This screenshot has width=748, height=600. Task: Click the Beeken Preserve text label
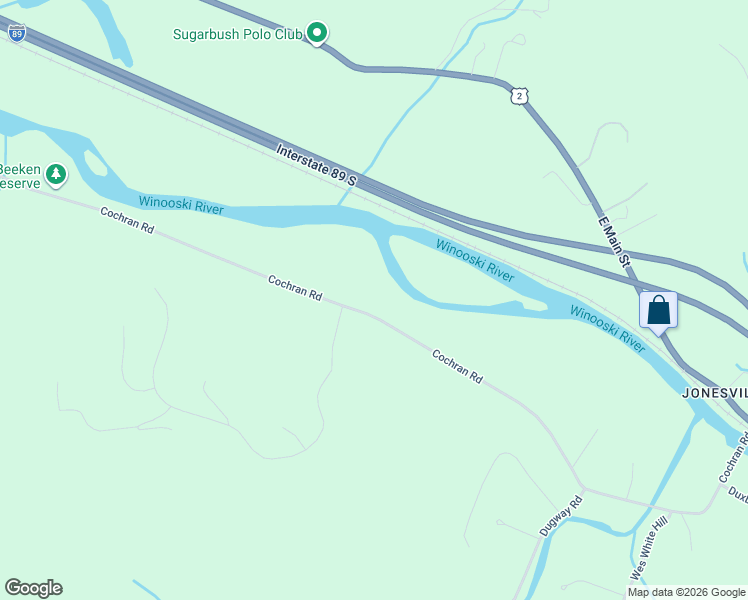[x=19, y=176]
